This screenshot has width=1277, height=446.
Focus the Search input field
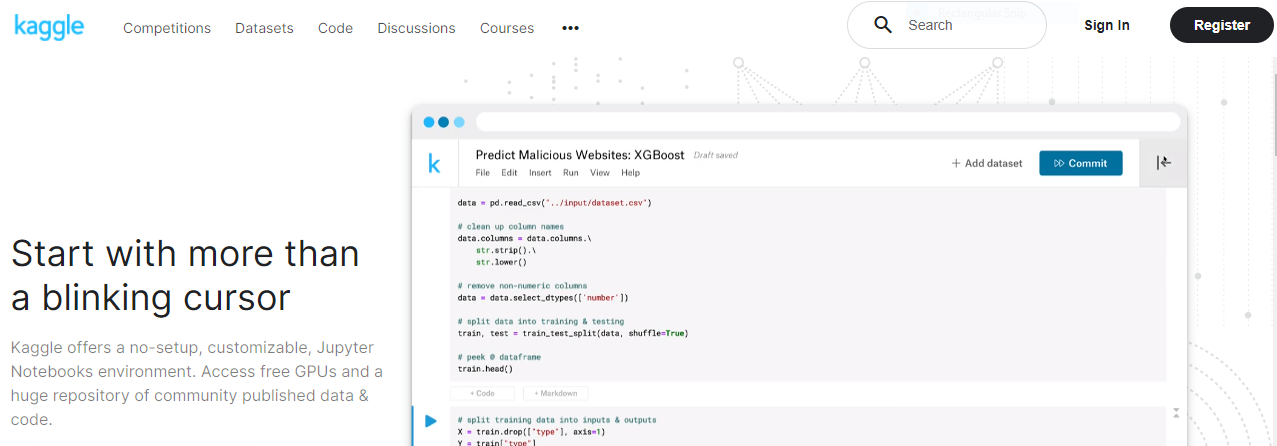[946, 25]
